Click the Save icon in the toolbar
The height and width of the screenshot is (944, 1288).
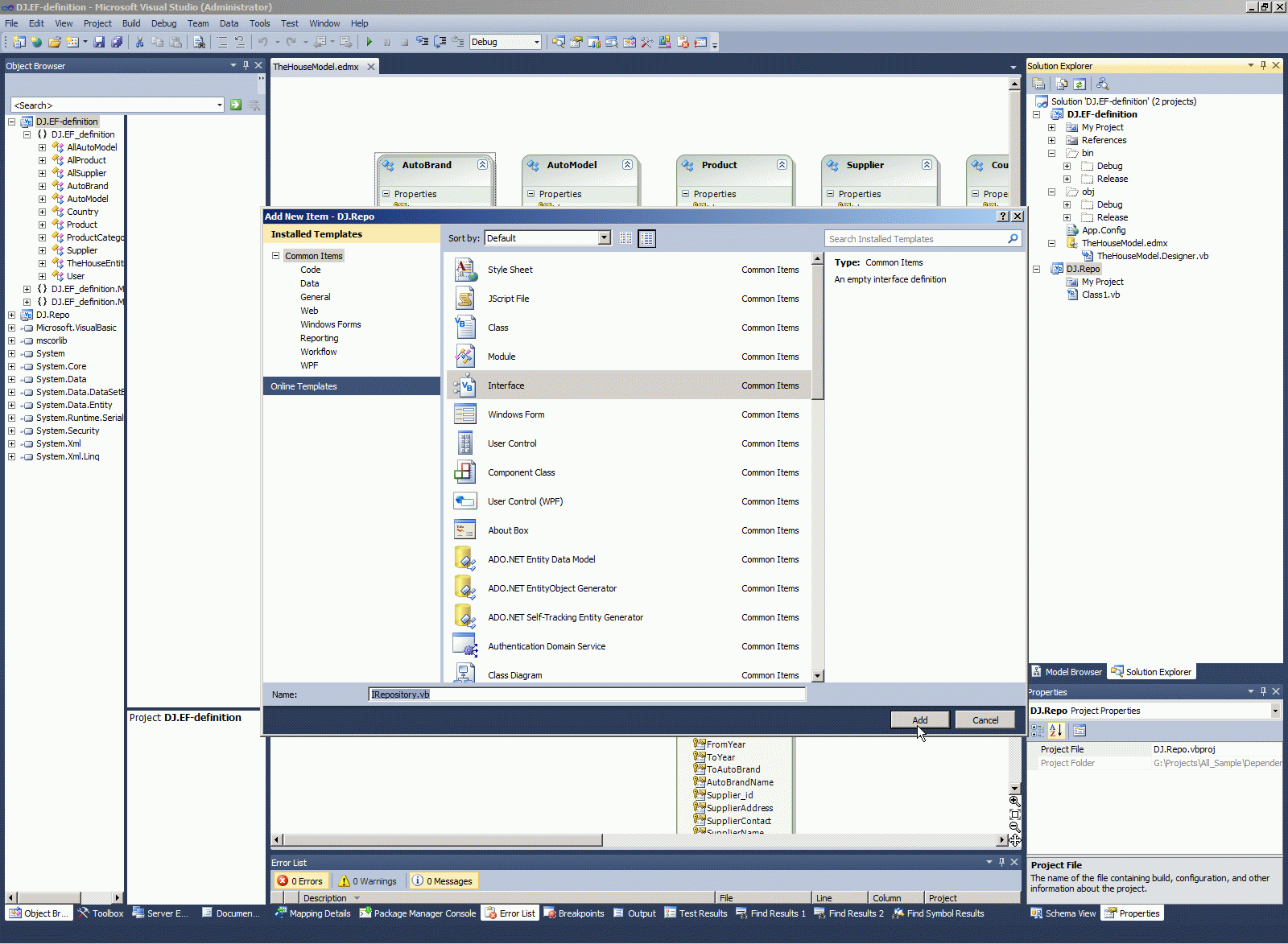[99, 42]
